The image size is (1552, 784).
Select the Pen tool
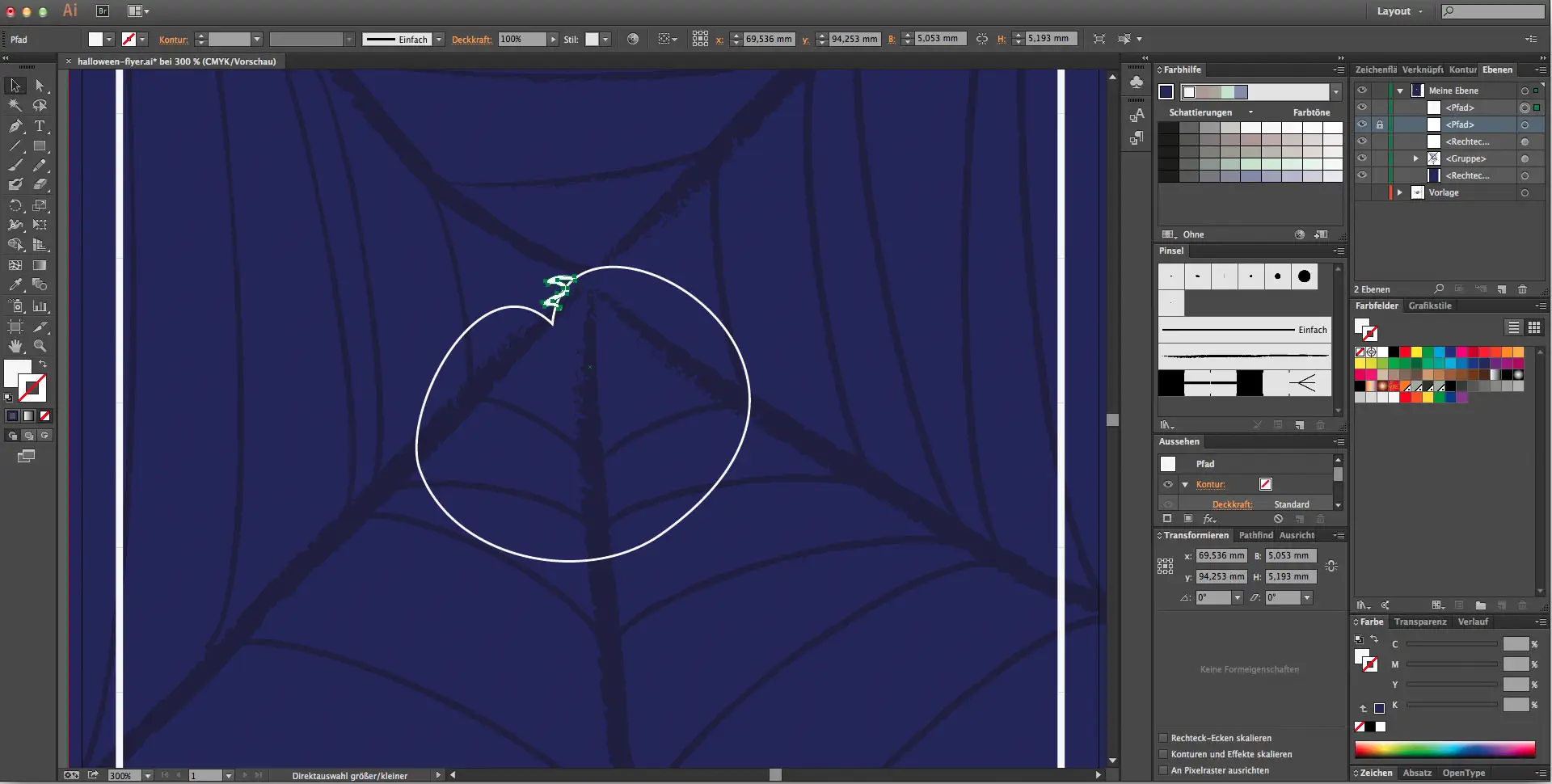click(x=15, y=126)
